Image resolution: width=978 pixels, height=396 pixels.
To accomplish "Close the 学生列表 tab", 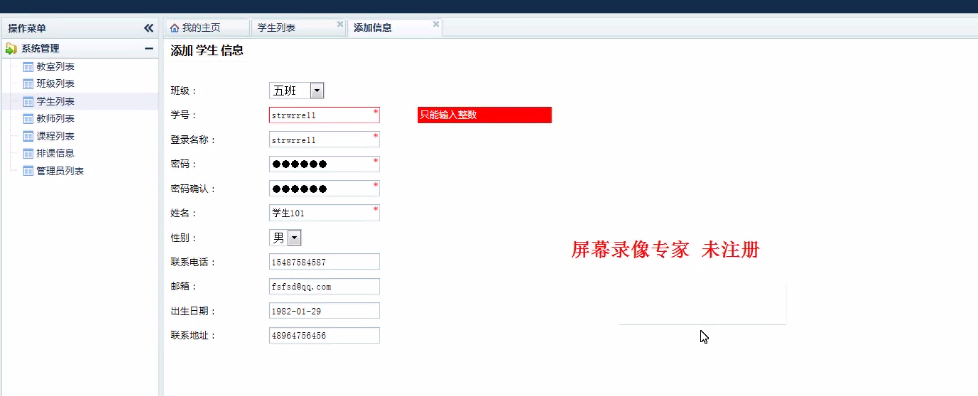I will [x=340, y=24].
